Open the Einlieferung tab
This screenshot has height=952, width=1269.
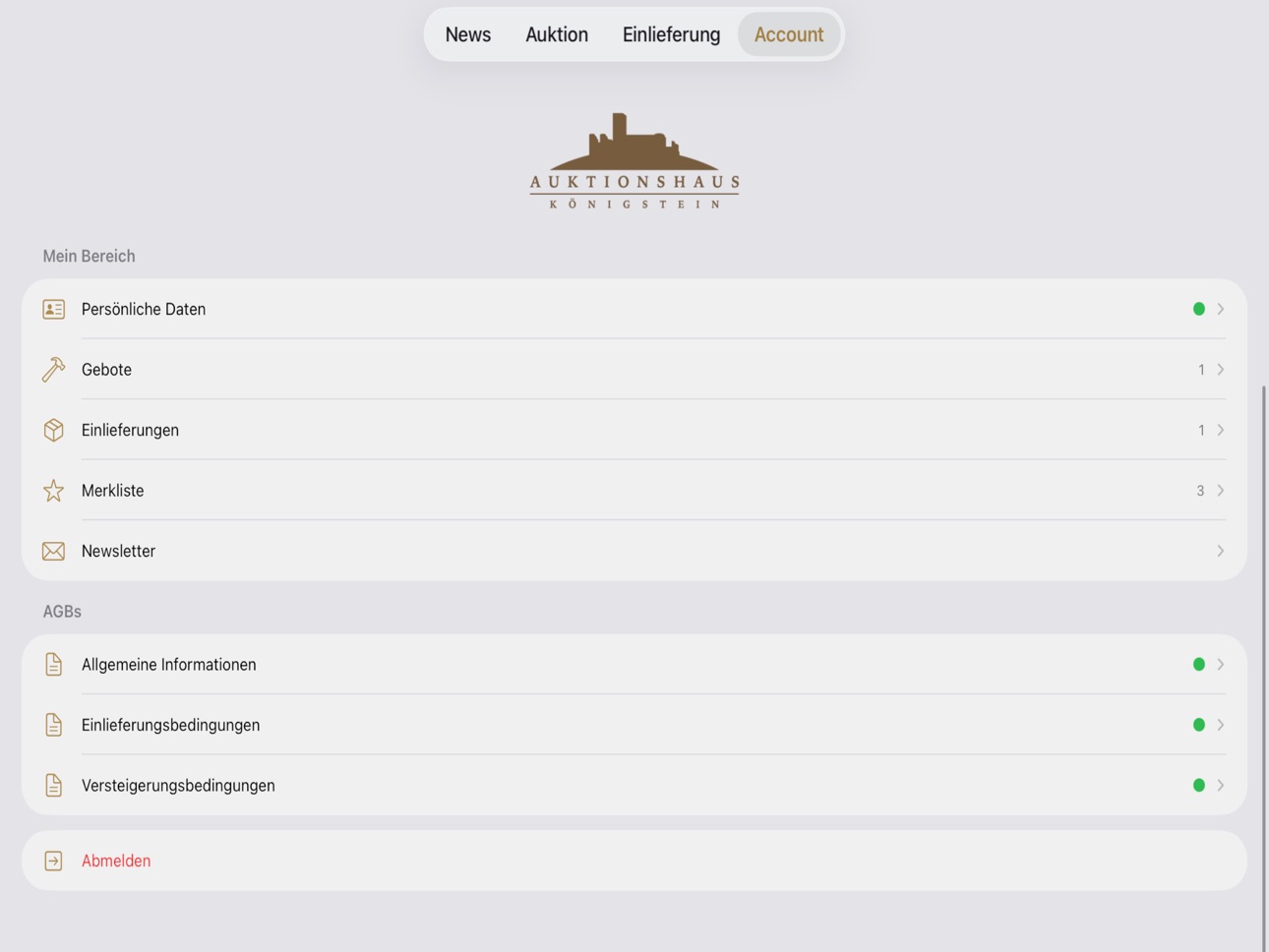pos(671,34)
